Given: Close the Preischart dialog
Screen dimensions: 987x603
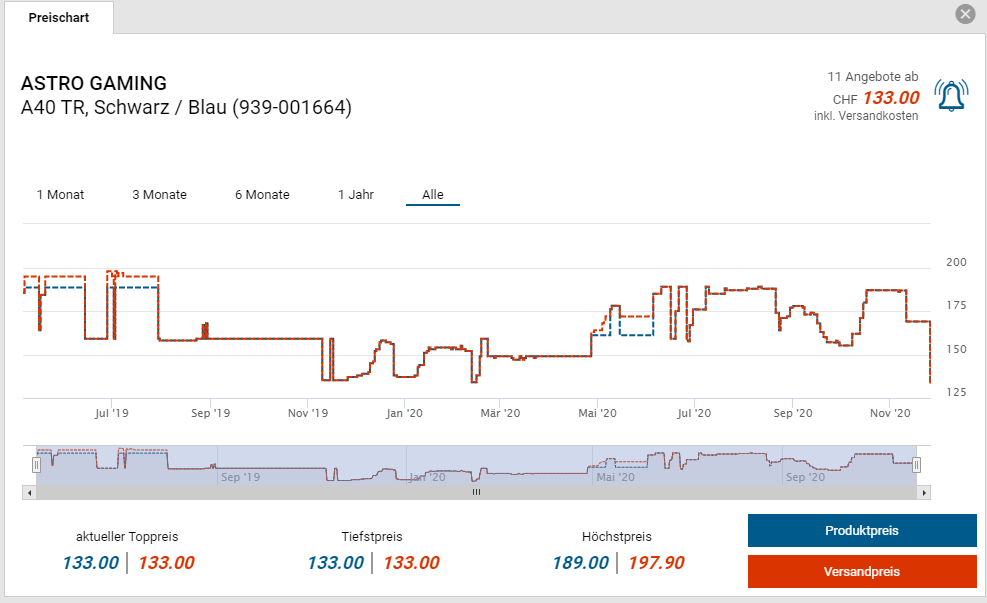Looking at the screenshot, I should [965, 14].
